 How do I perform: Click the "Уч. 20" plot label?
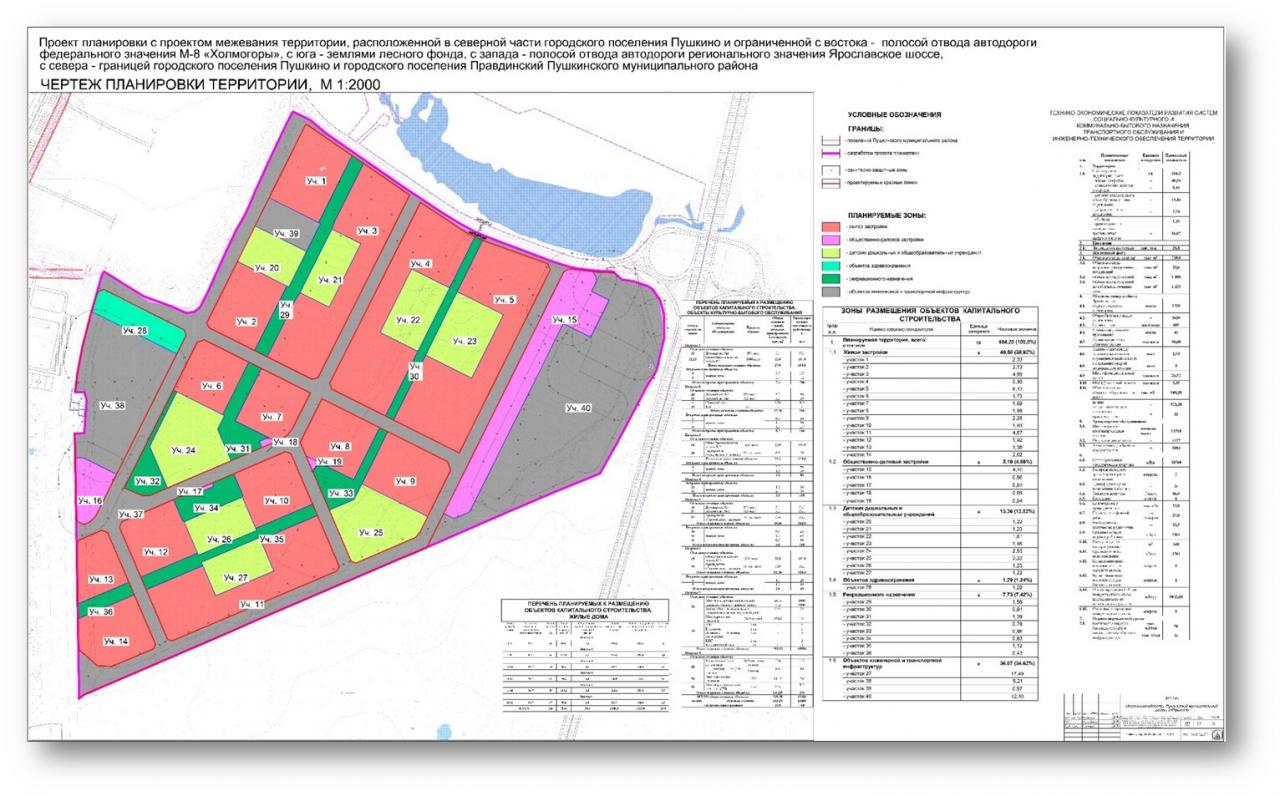[266, 268]
